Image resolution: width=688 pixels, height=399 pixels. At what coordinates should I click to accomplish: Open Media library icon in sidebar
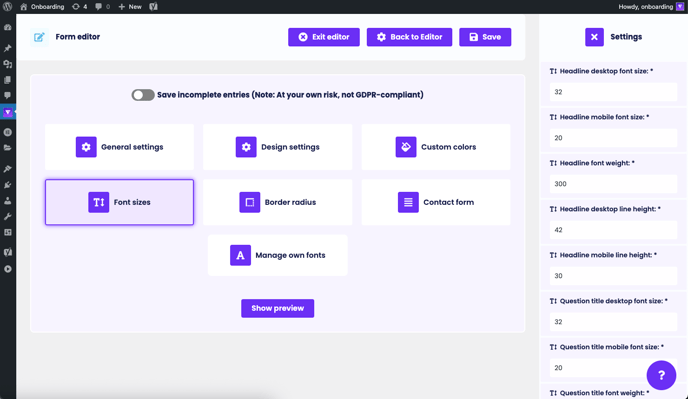click(x=7, y=64)
